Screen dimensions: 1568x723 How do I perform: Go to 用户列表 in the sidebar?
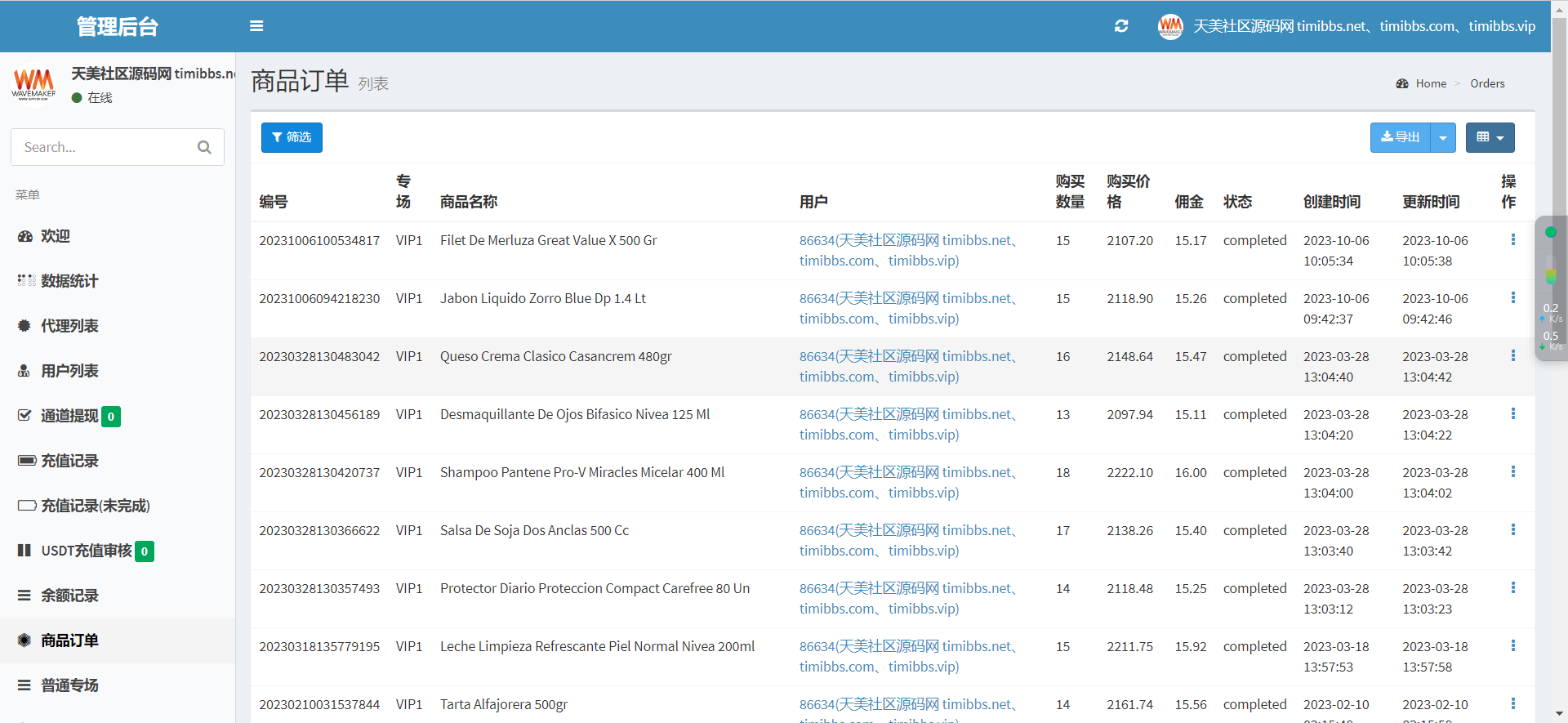point(69,371)
